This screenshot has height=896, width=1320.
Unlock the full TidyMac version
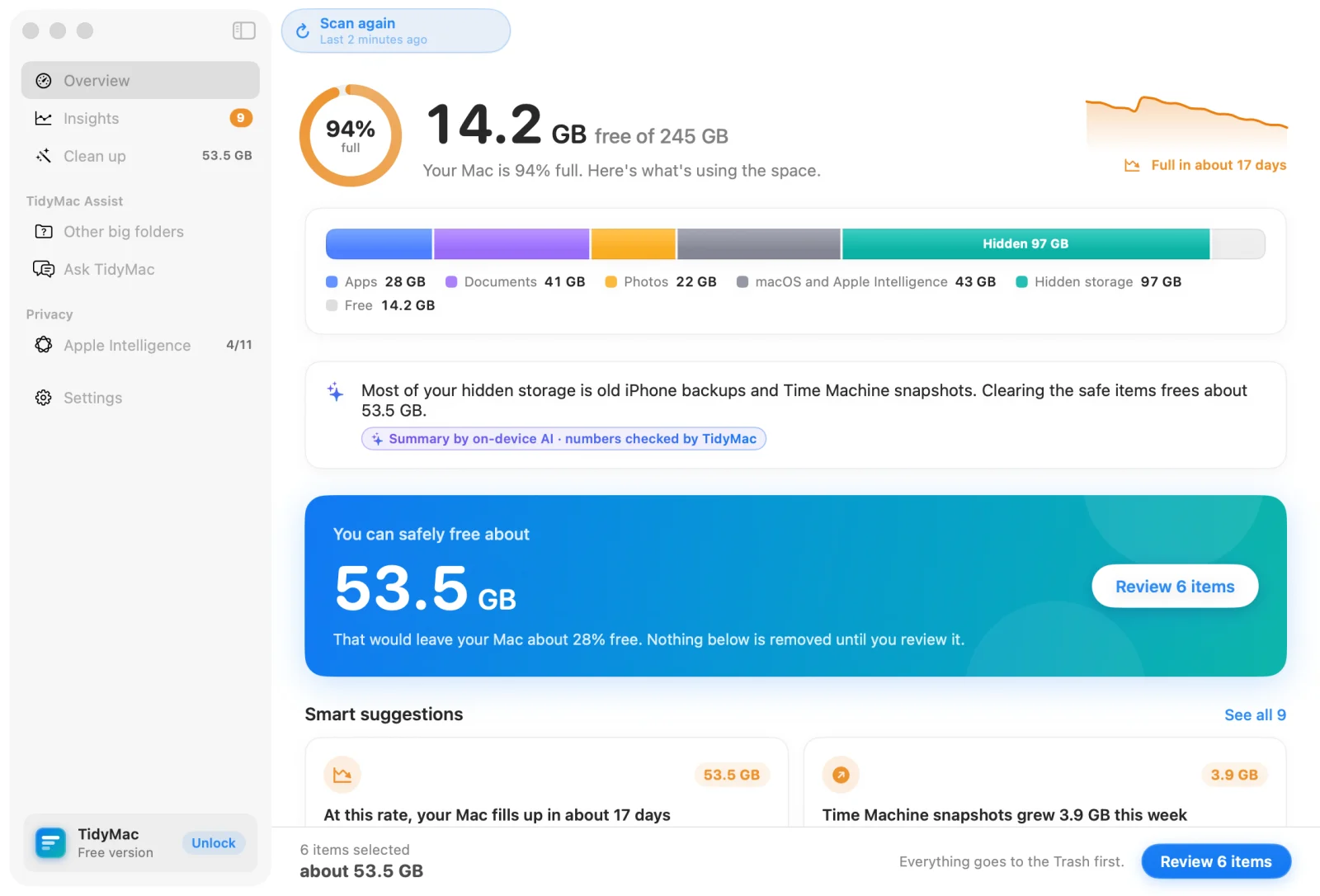(214, 843)
